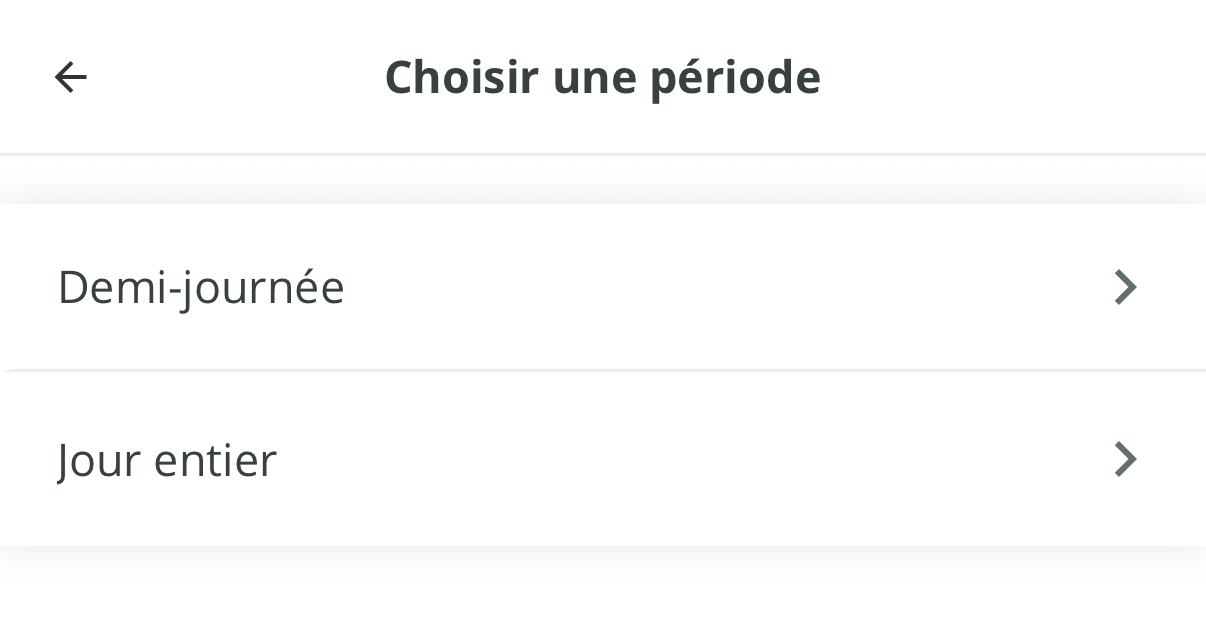Open Demi-journée via its right chevron

click(1126, 287)
